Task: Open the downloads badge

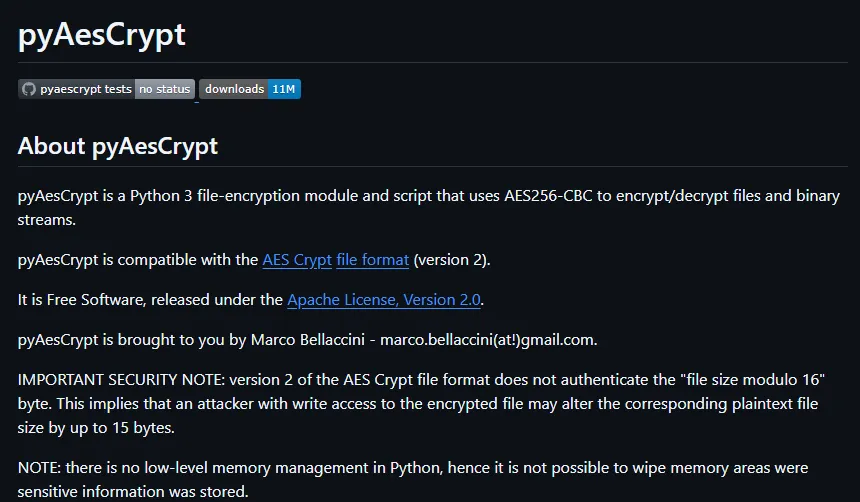Action: (250, 89)
